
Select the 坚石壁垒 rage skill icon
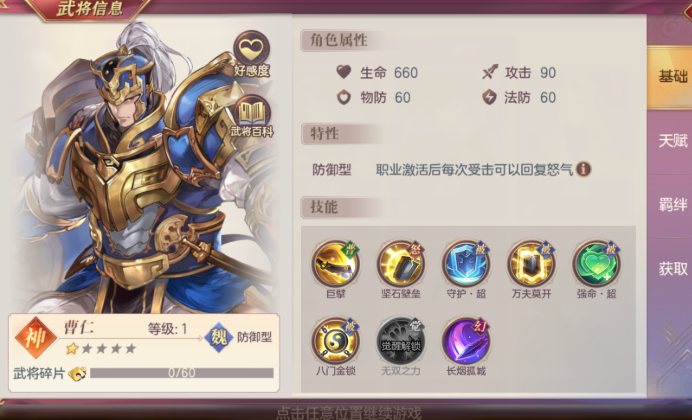(401, 264)
